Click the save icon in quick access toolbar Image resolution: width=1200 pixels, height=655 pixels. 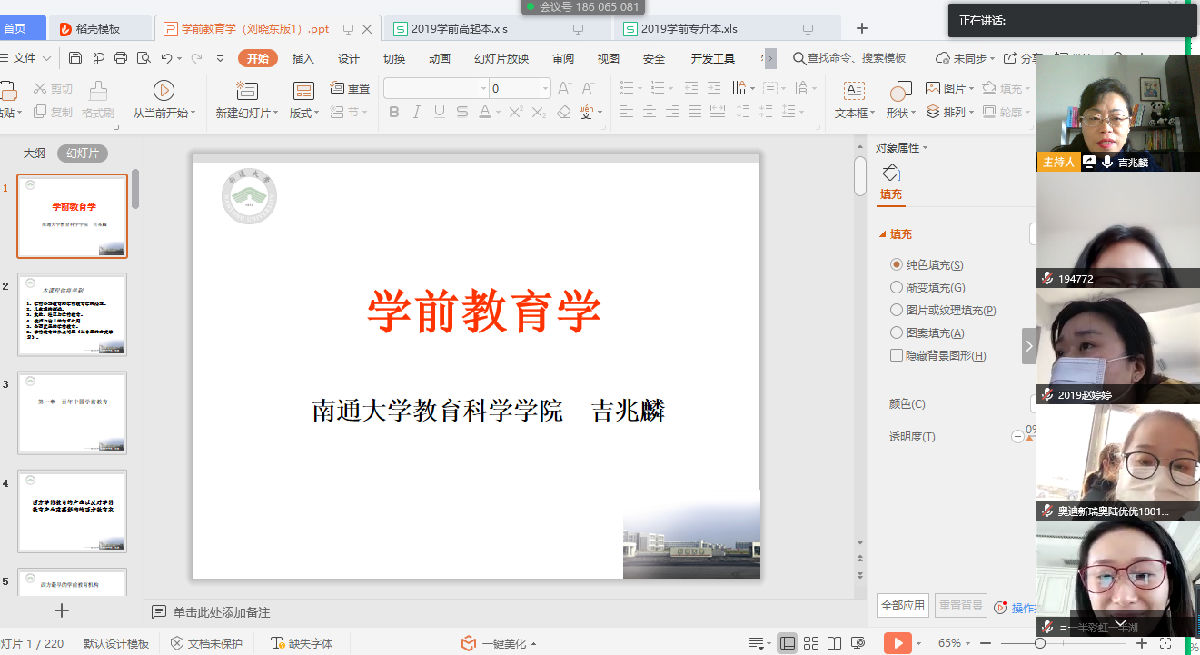(75, 58)
